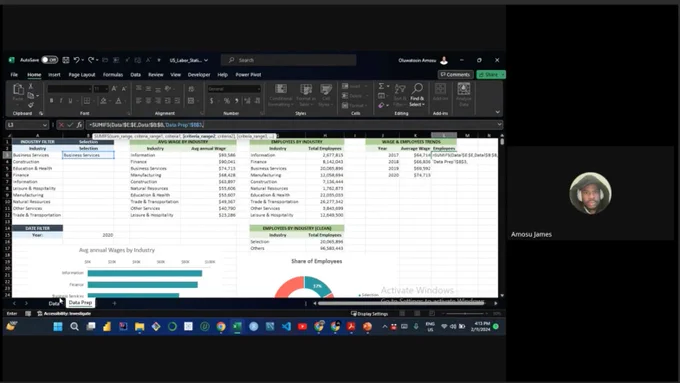Click the Format Painter brush icon
This screenshot has width=680, height=383.
point(31,105)
